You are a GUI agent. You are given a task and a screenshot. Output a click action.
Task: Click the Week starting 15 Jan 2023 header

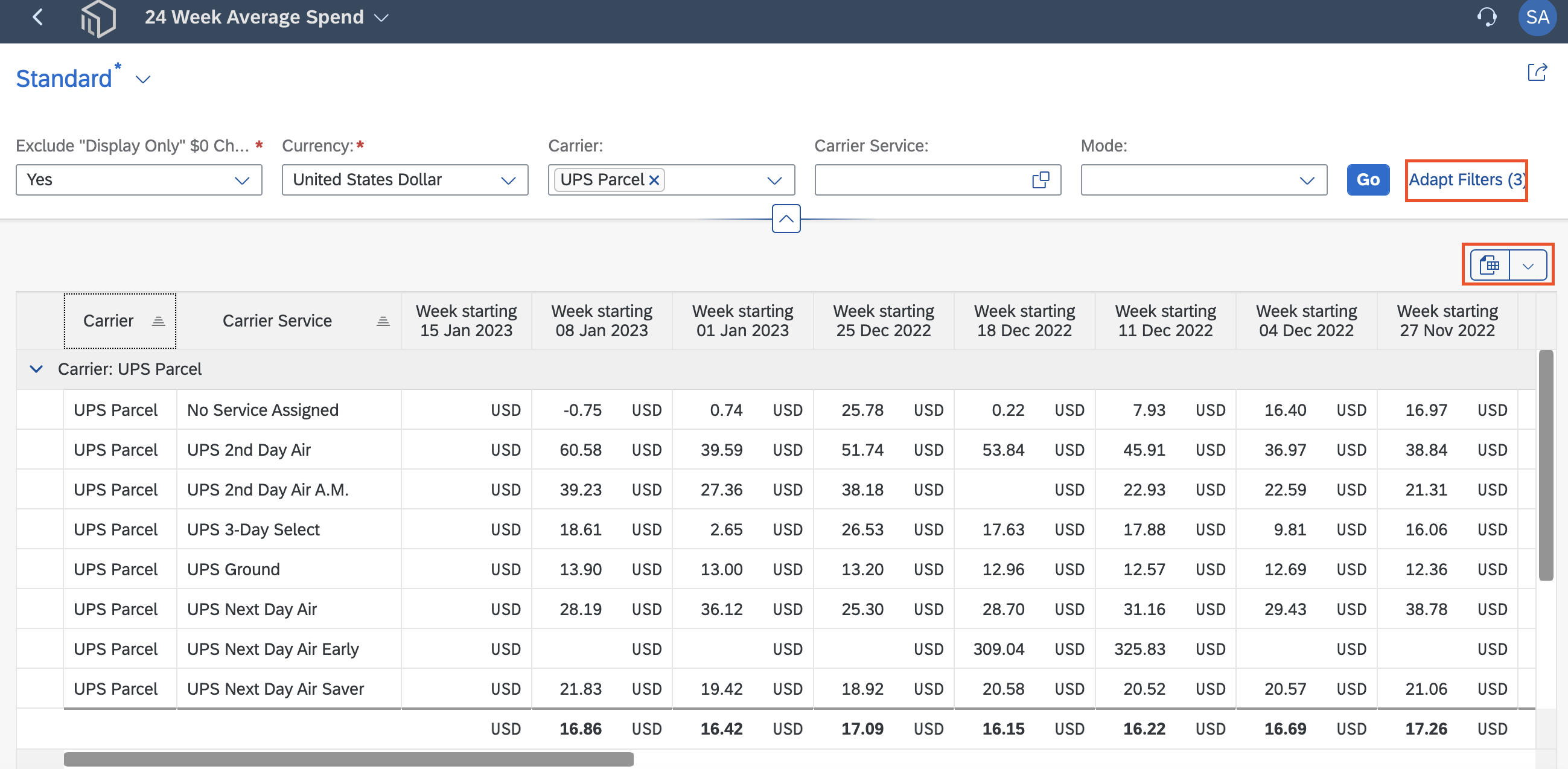point(467,321)
